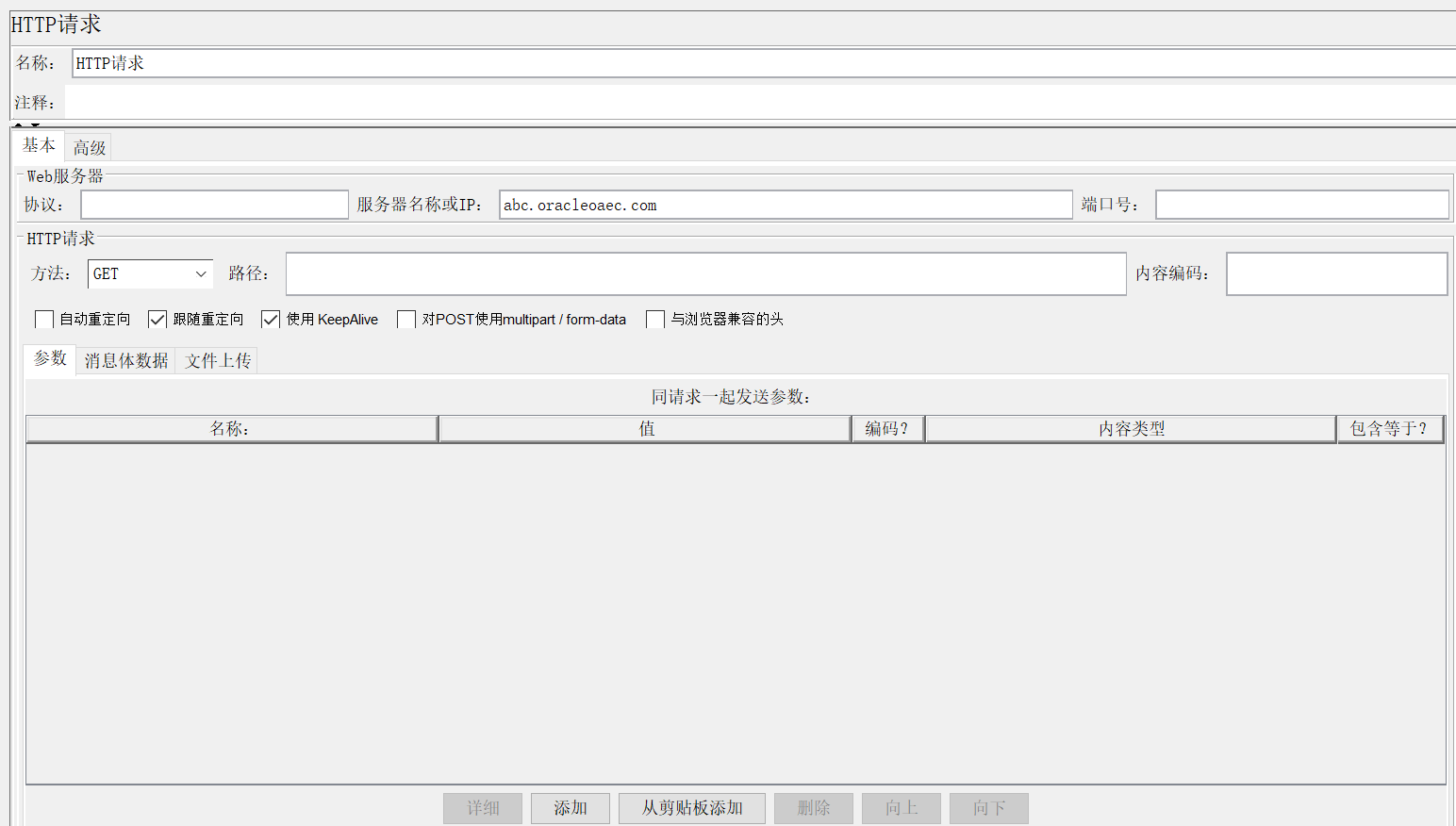Click the 协议 protocol input field
Viewport: 1456px width, 826px height.
click(x=215, y=205)
